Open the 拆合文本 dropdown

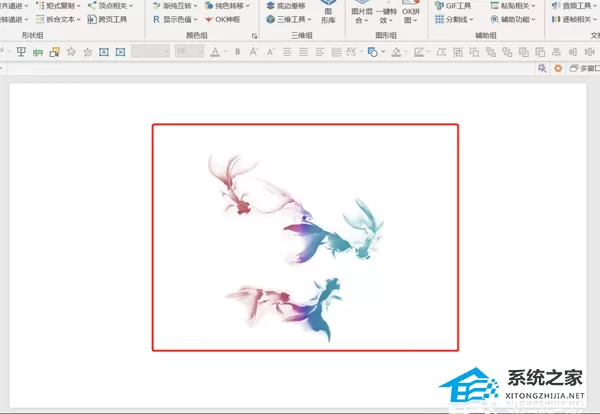click(x=58, y=19)
